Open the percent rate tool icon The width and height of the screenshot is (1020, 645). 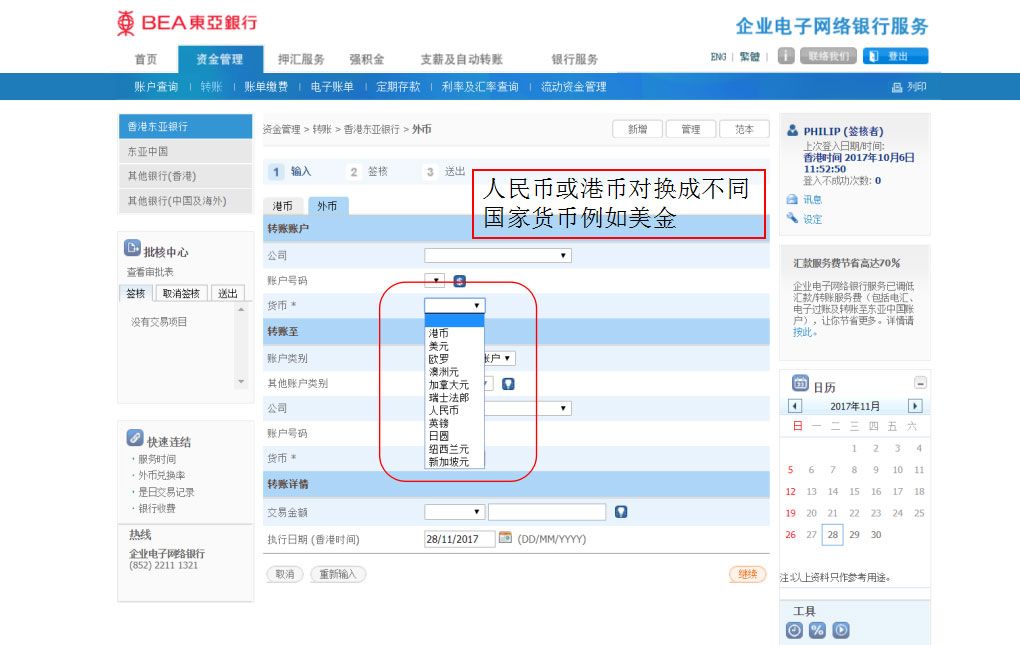[817, 630]
